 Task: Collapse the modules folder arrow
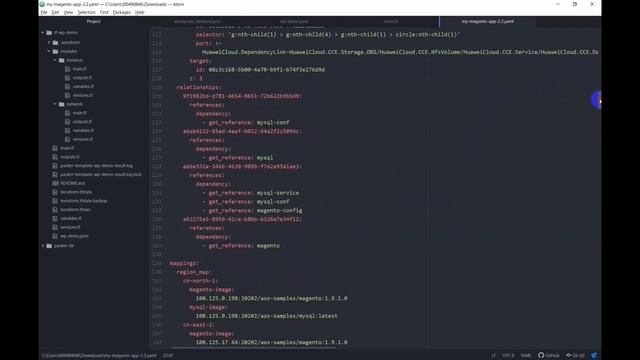click(x=49, y=51)
